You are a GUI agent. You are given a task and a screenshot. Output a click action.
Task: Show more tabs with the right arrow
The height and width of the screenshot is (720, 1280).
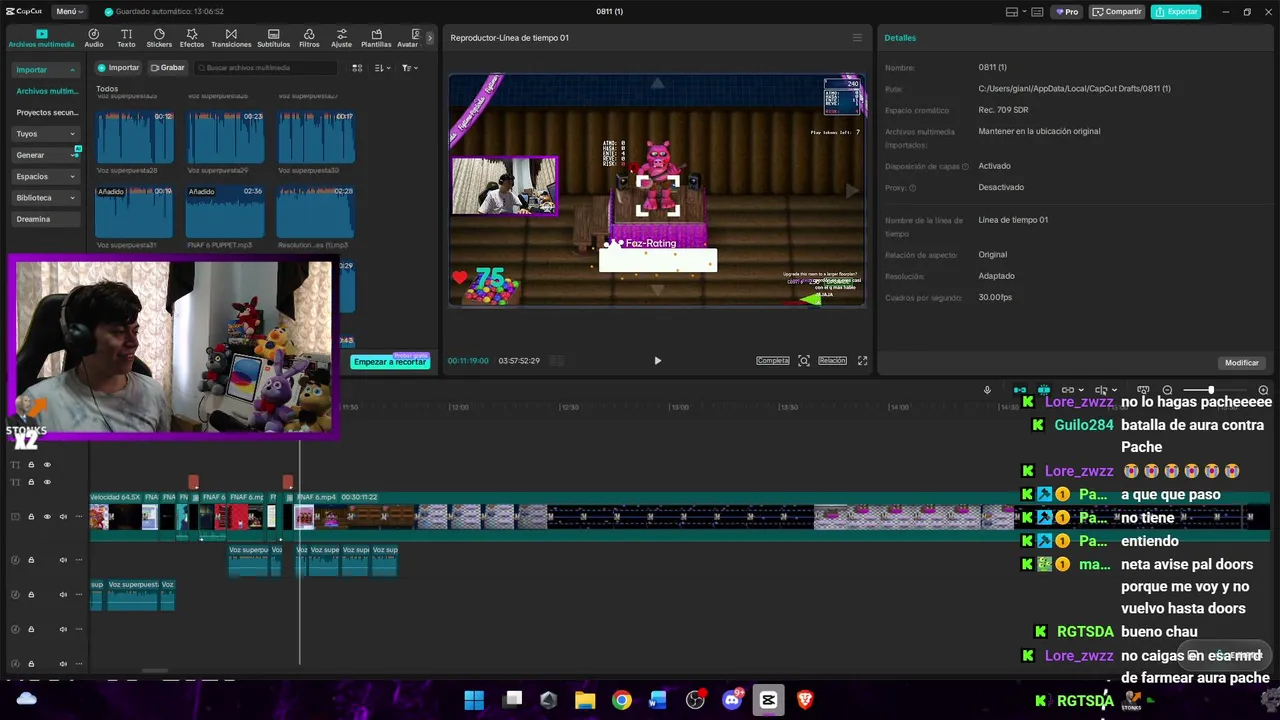coord(430,38)
